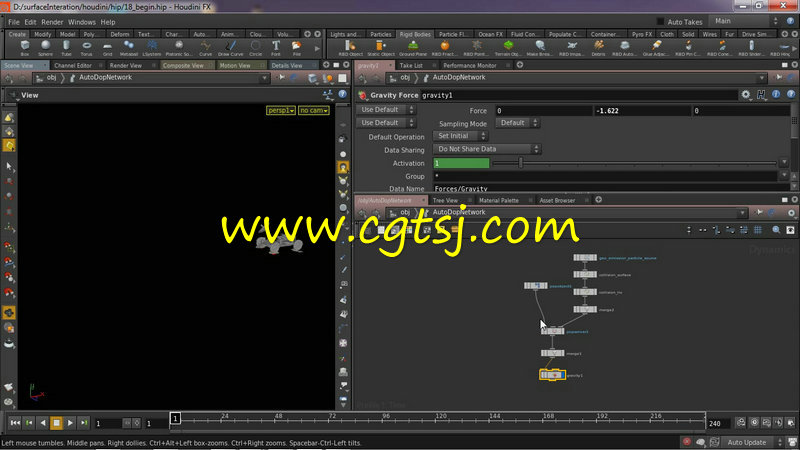Open the Auto Update mode dropdown

click(753, 442)
